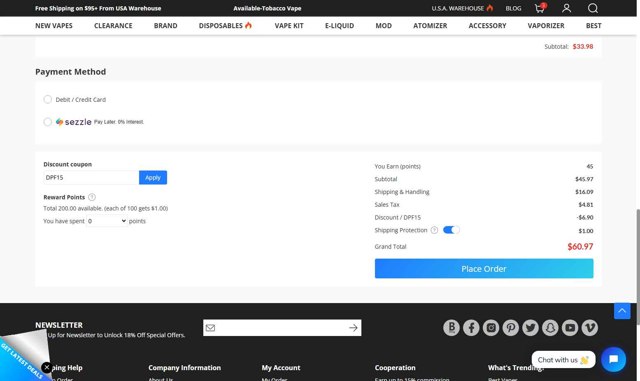Open the VAPE KIT menu
Viewport: 640px width, 381px height.
click(x=289, y=25)
